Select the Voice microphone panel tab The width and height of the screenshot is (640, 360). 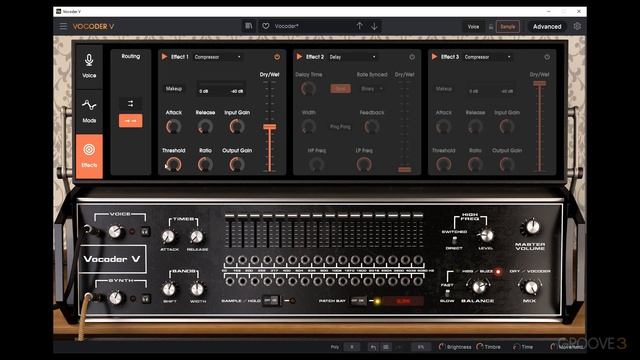coord(89,67)
